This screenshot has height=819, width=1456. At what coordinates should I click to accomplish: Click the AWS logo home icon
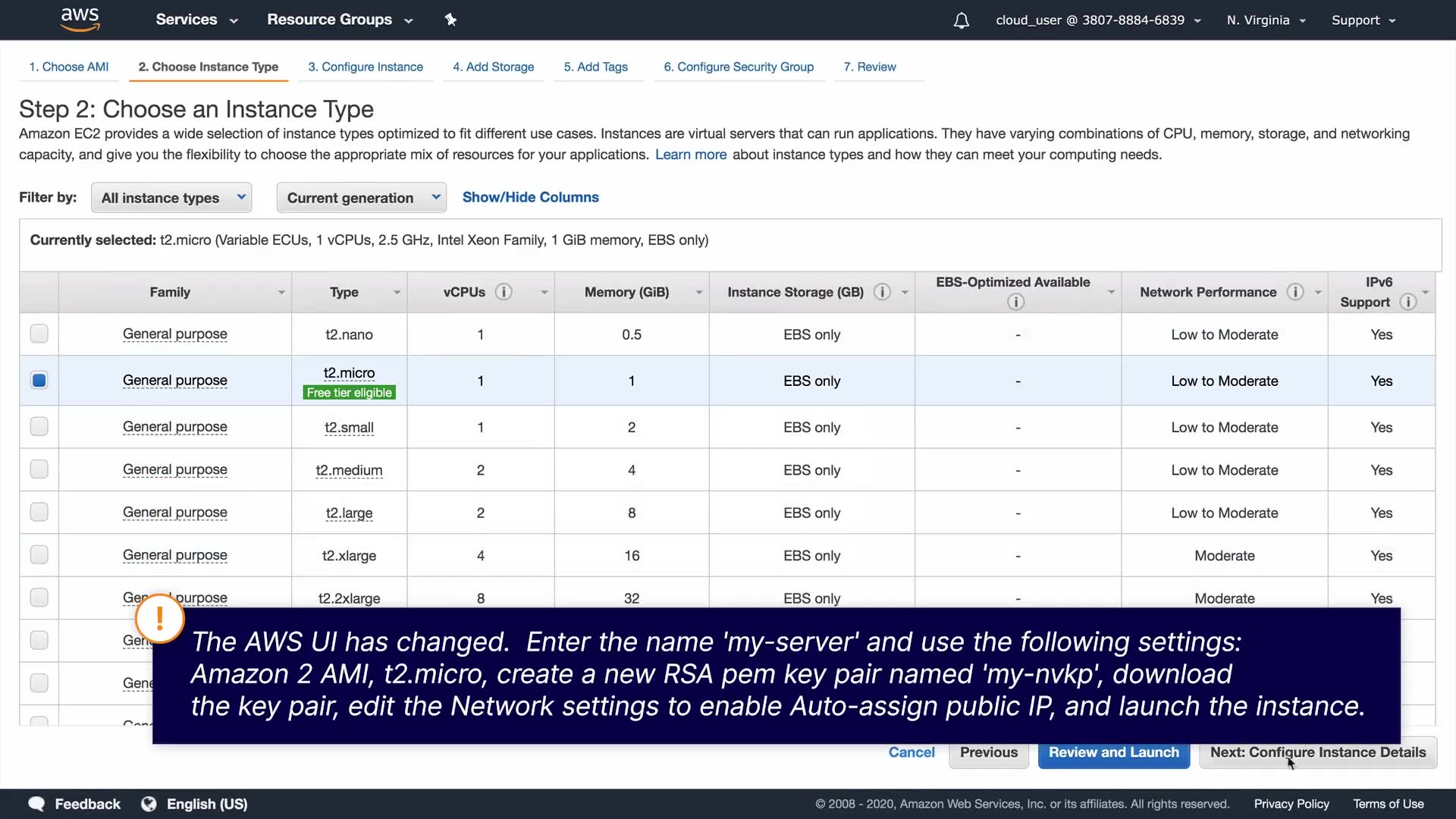(80, 19)
